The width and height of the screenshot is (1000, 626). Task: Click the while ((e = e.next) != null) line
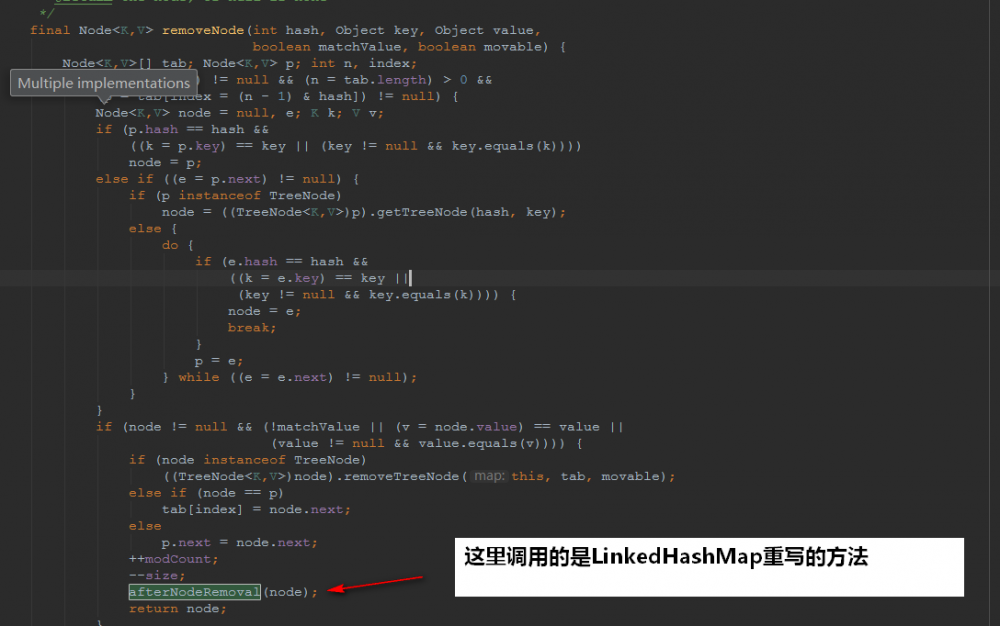(x=290, y=377)
